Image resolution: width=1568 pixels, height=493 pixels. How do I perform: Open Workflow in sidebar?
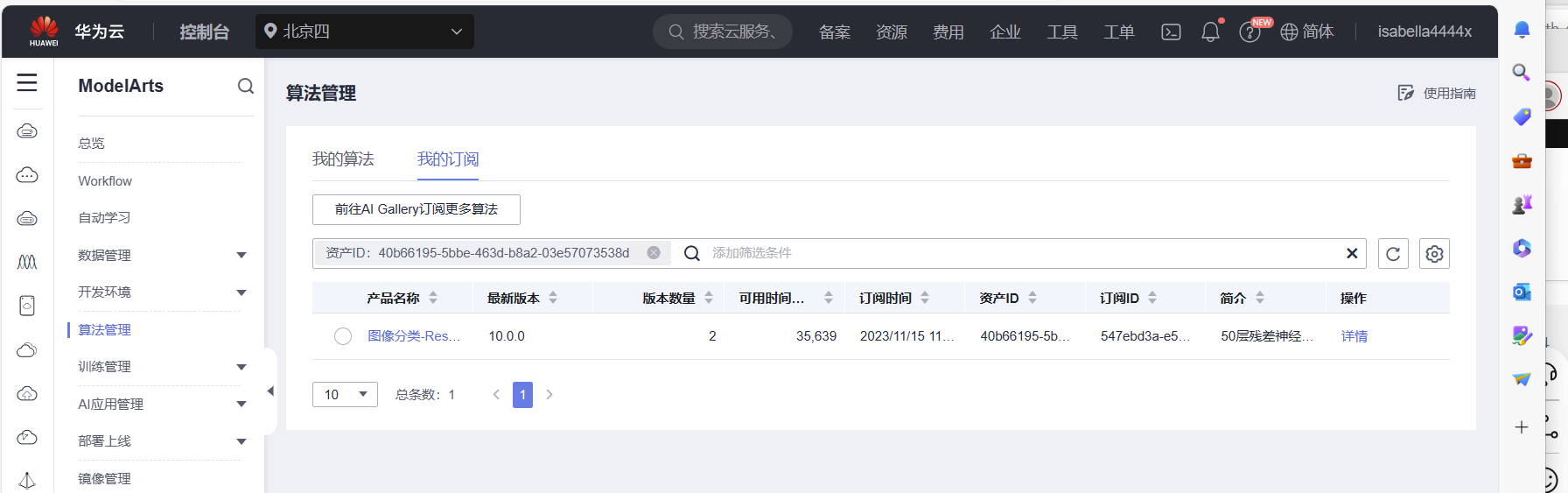click(x=105, y=181)
